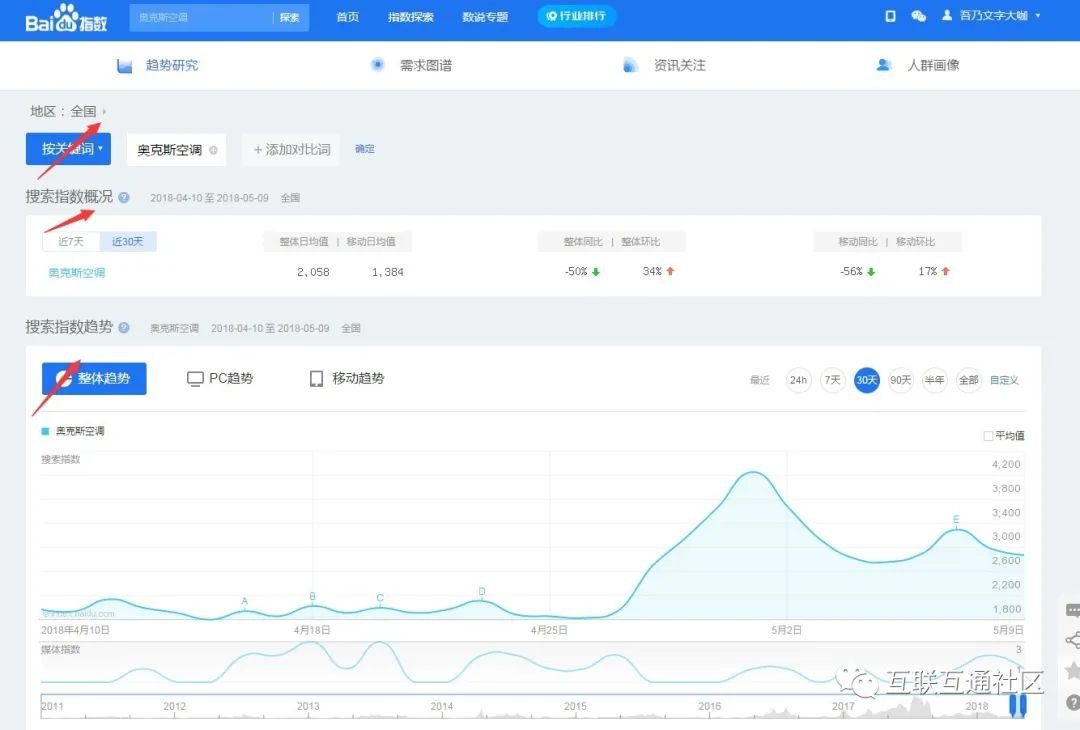Open 数说专题 in top navigation

pyautogui.click(x=485, y=17)
